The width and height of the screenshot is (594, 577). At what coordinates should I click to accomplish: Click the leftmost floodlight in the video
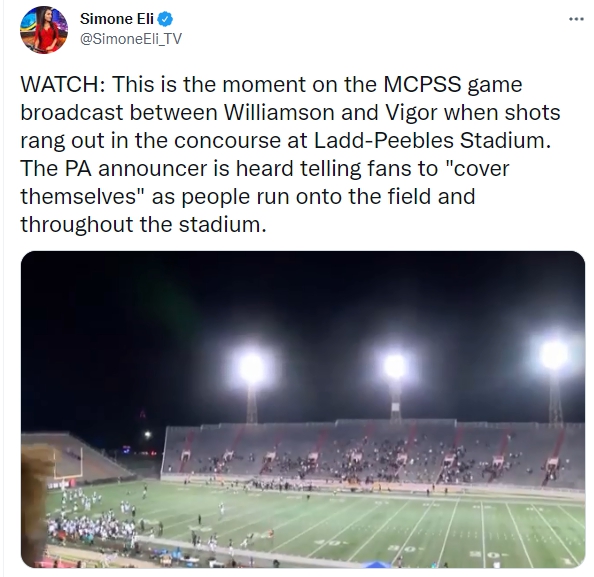point(251,368)
